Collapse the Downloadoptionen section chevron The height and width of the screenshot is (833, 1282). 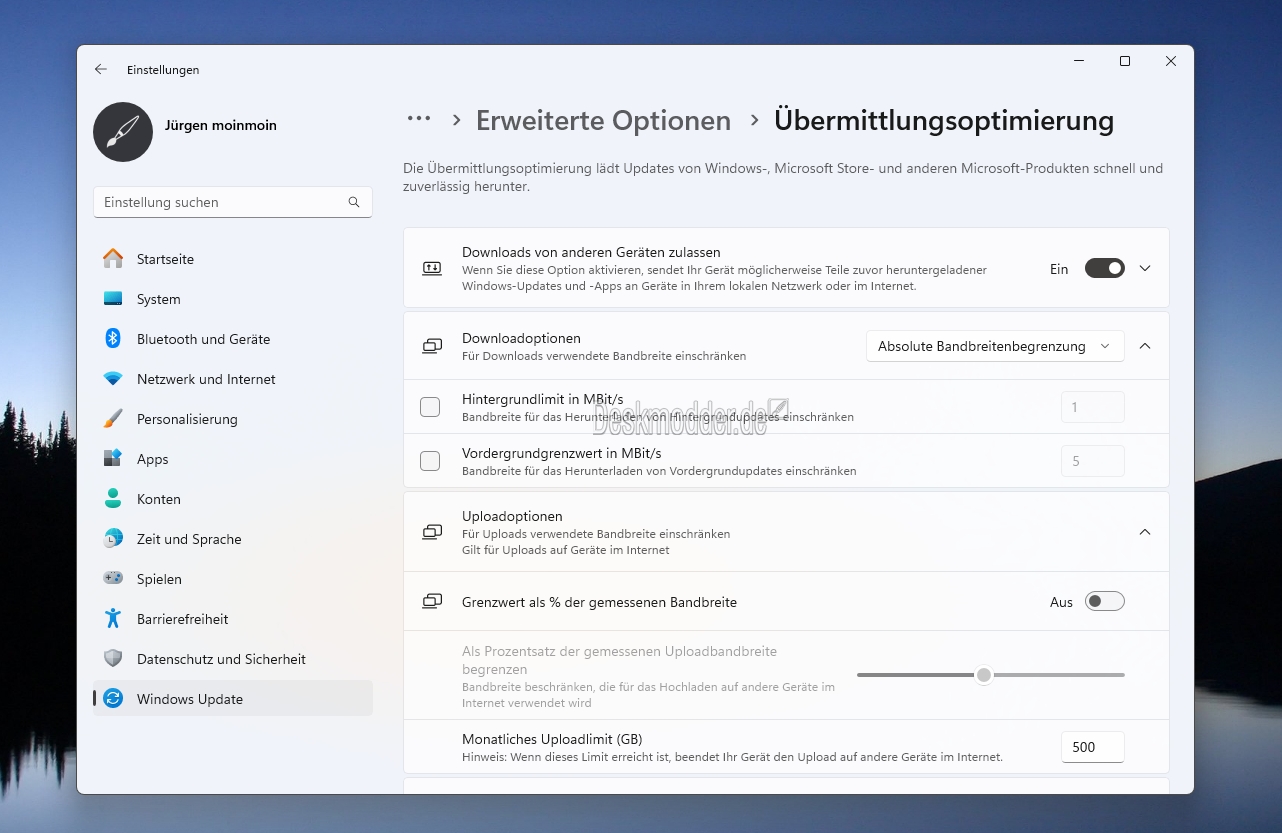pos(1146,346)
